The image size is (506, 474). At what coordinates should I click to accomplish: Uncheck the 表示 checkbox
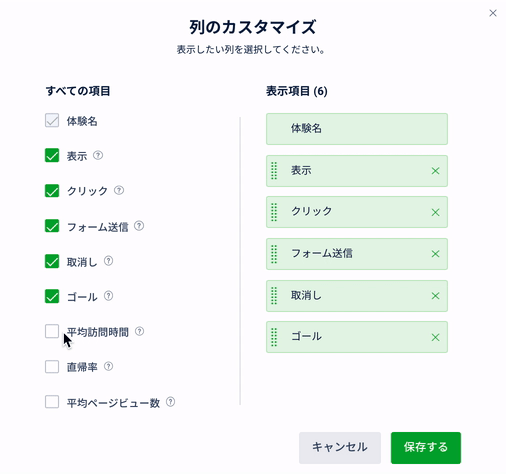(x=52, y=156)
